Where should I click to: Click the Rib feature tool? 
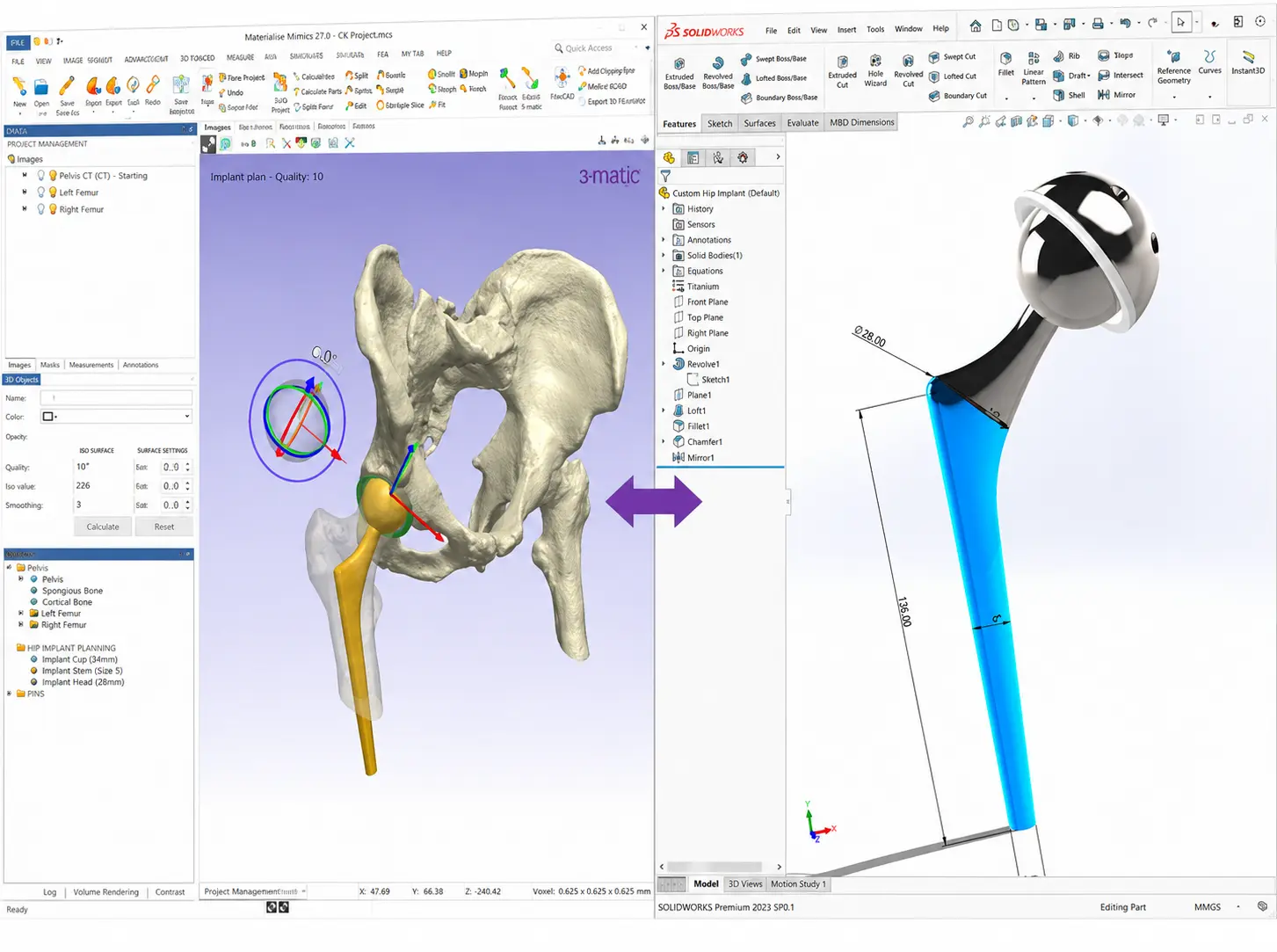[1066, 56]
